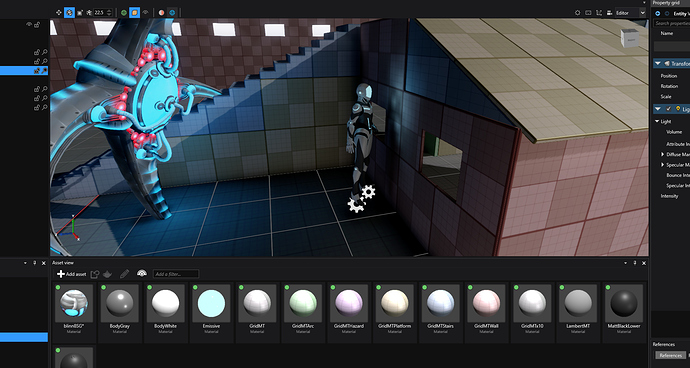This screenshot has width=690, height=368.
Task: Click the Asset view panel title
Action: pyautogui.click(x=63, y=263)
